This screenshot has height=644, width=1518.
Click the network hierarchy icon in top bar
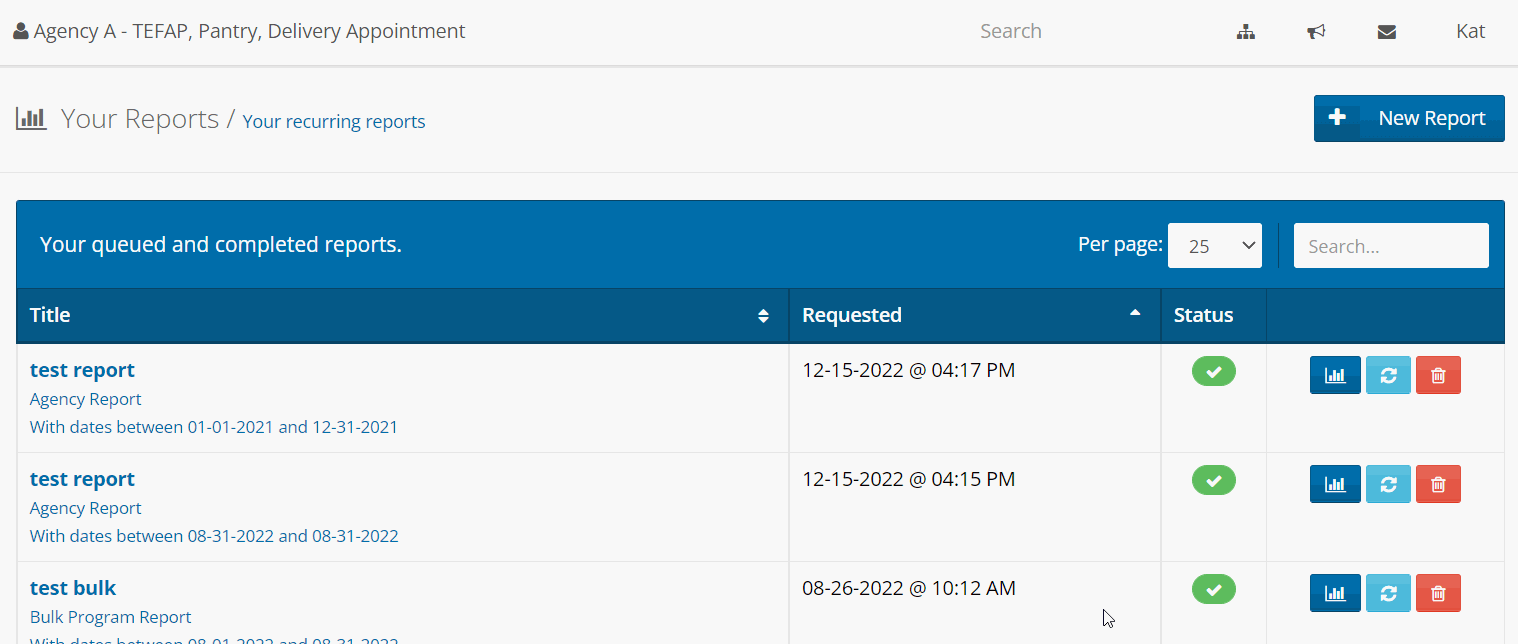coord(1246,31)
